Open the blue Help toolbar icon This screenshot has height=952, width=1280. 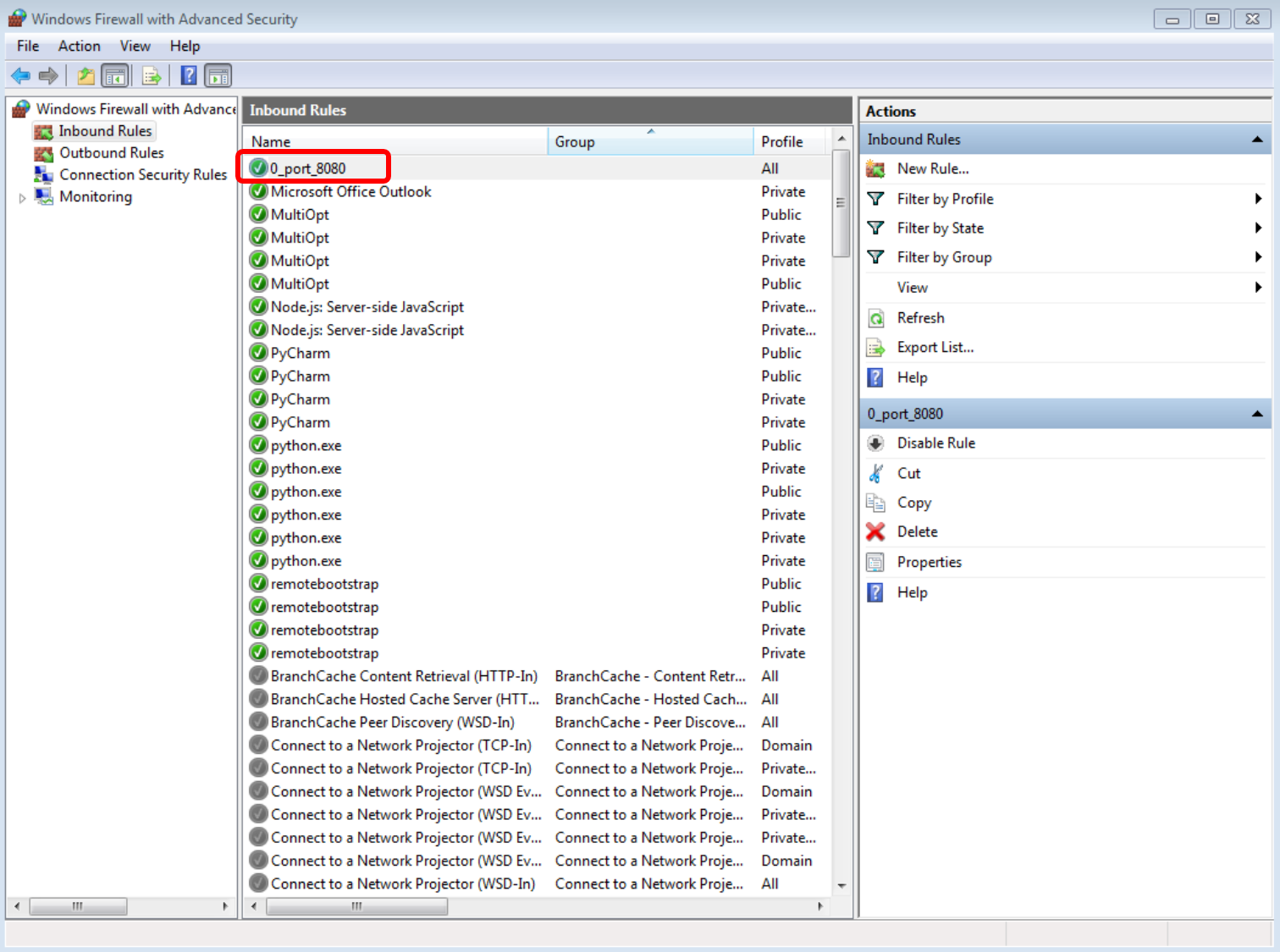point(189,76)
